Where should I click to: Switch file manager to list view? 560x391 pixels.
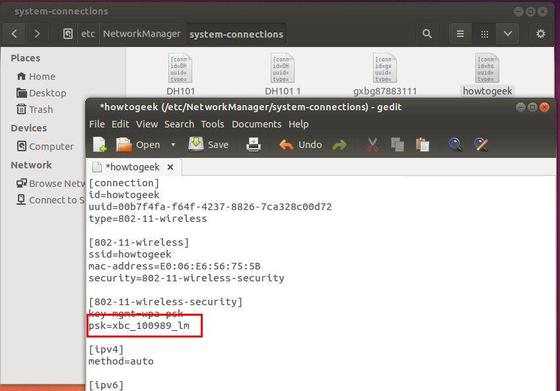(460, 34)
